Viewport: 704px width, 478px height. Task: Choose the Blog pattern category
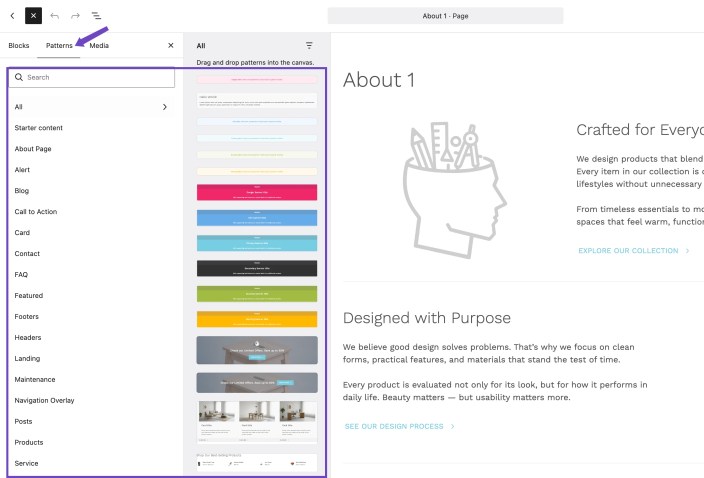22,191
